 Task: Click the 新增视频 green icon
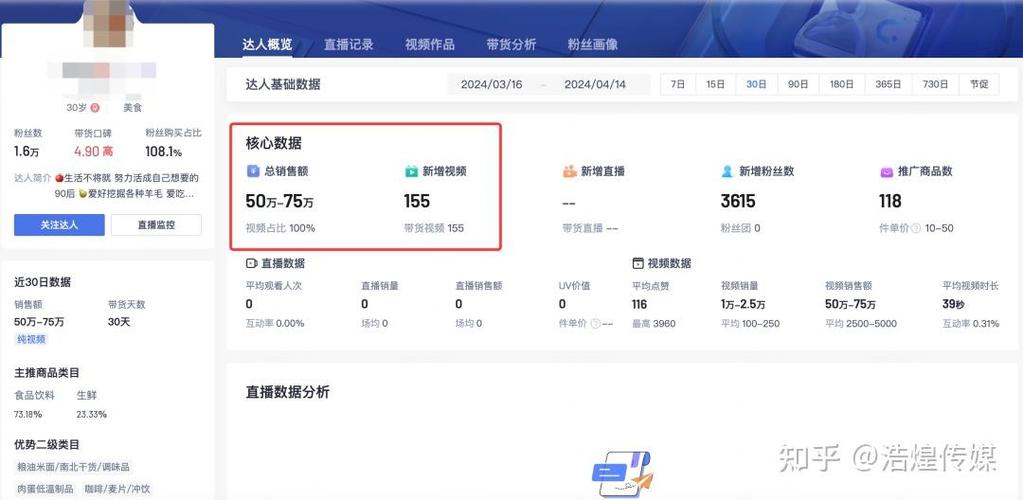pyautogui.click(x=411, y=171)
